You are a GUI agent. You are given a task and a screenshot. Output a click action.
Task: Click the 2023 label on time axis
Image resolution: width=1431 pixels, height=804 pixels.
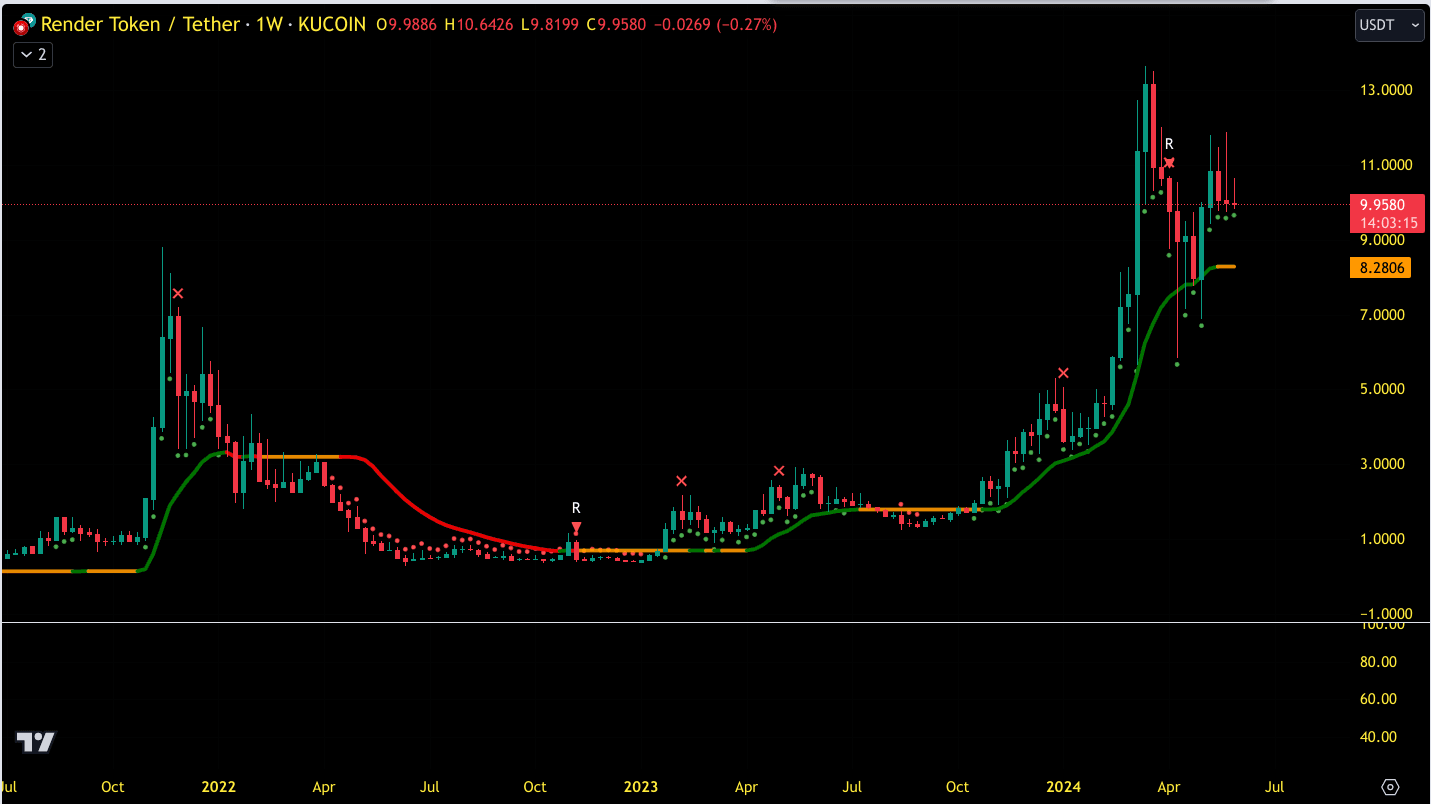(x=641, y=787)
